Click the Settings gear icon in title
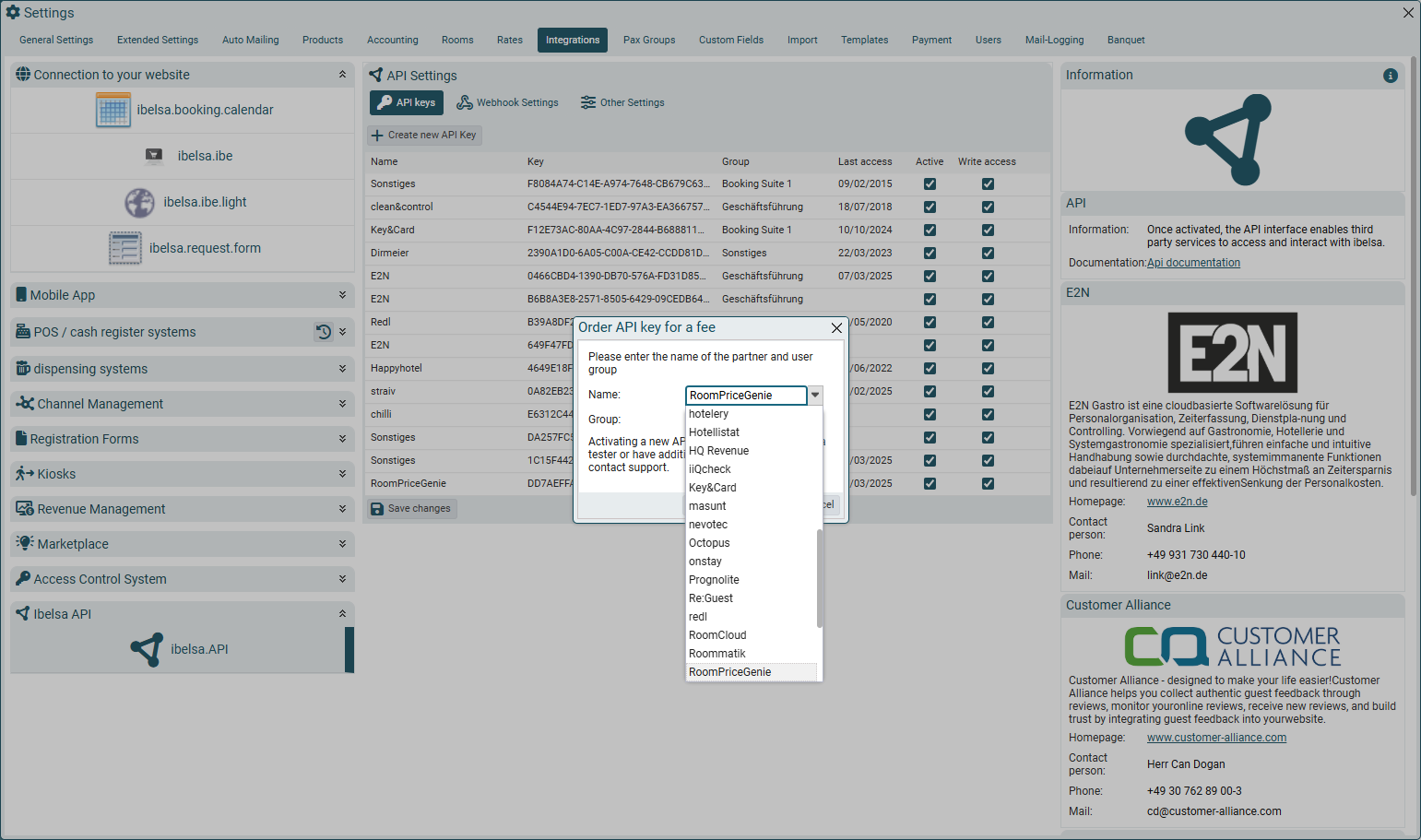Image resolution: width=1421 pixels, height=840 pixels. [13, 12]
